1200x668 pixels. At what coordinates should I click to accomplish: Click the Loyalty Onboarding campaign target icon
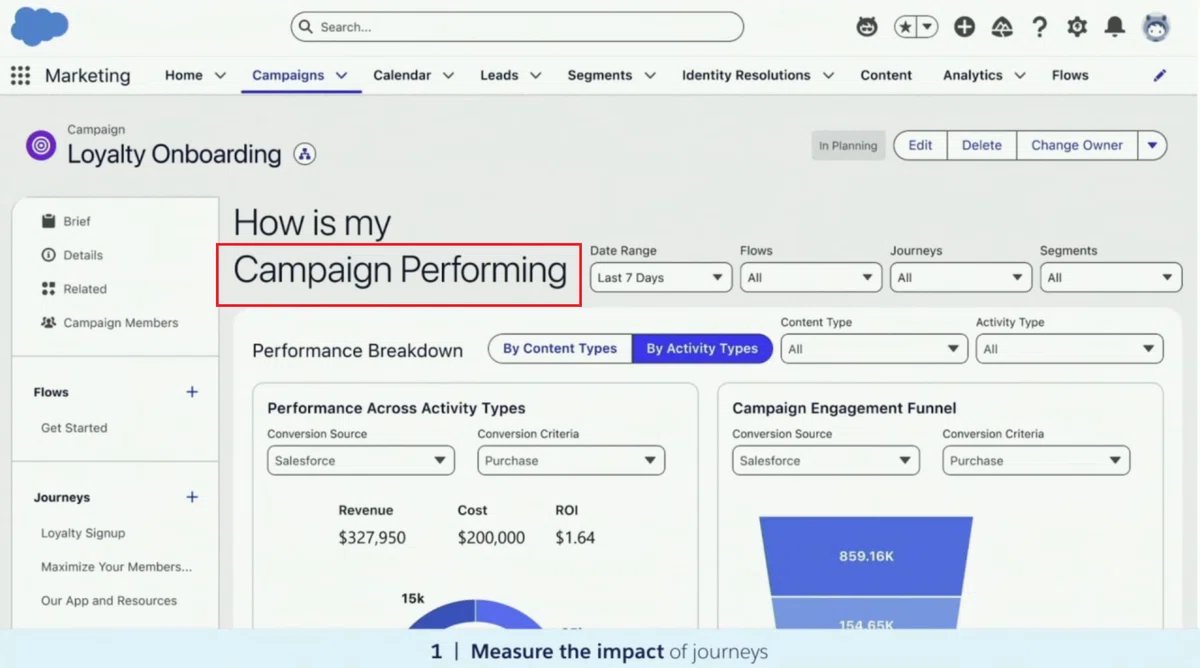coord(41,145)
